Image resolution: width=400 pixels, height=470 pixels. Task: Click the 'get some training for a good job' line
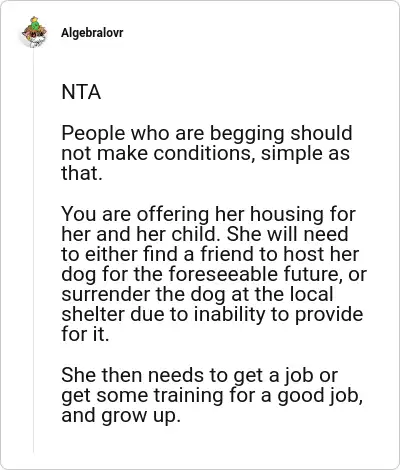point(212,395)
